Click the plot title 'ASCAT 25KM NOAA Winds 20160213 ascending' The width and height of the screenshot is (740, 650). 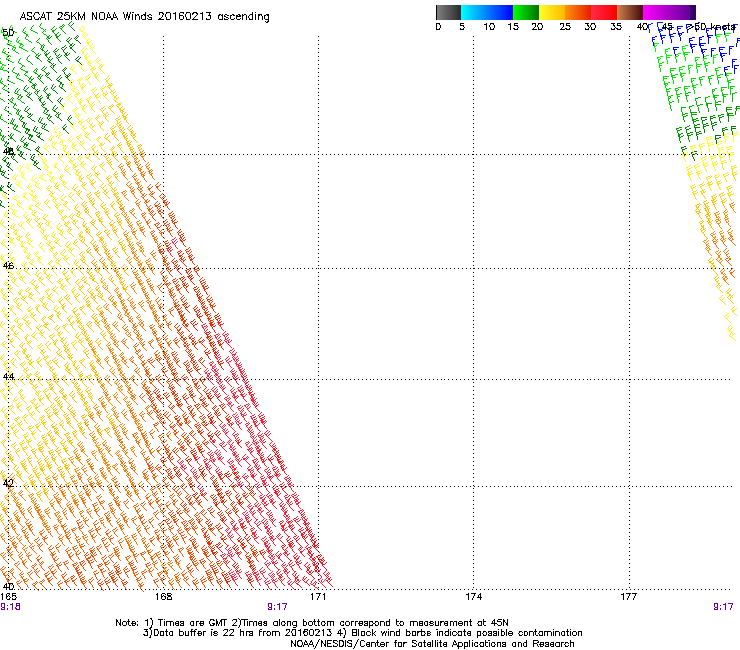(144, 17)
